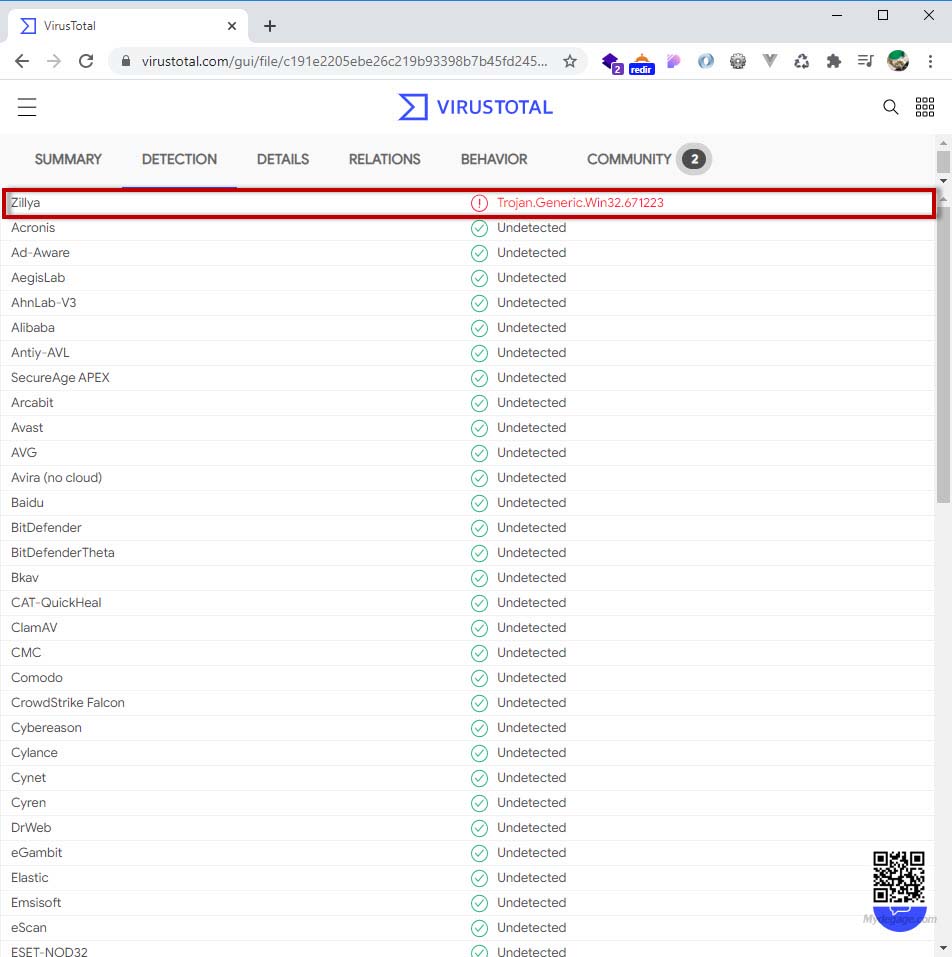Click the Community count badge 2
Viewport: 952px width, 957px height.
[x=694, y=159]
